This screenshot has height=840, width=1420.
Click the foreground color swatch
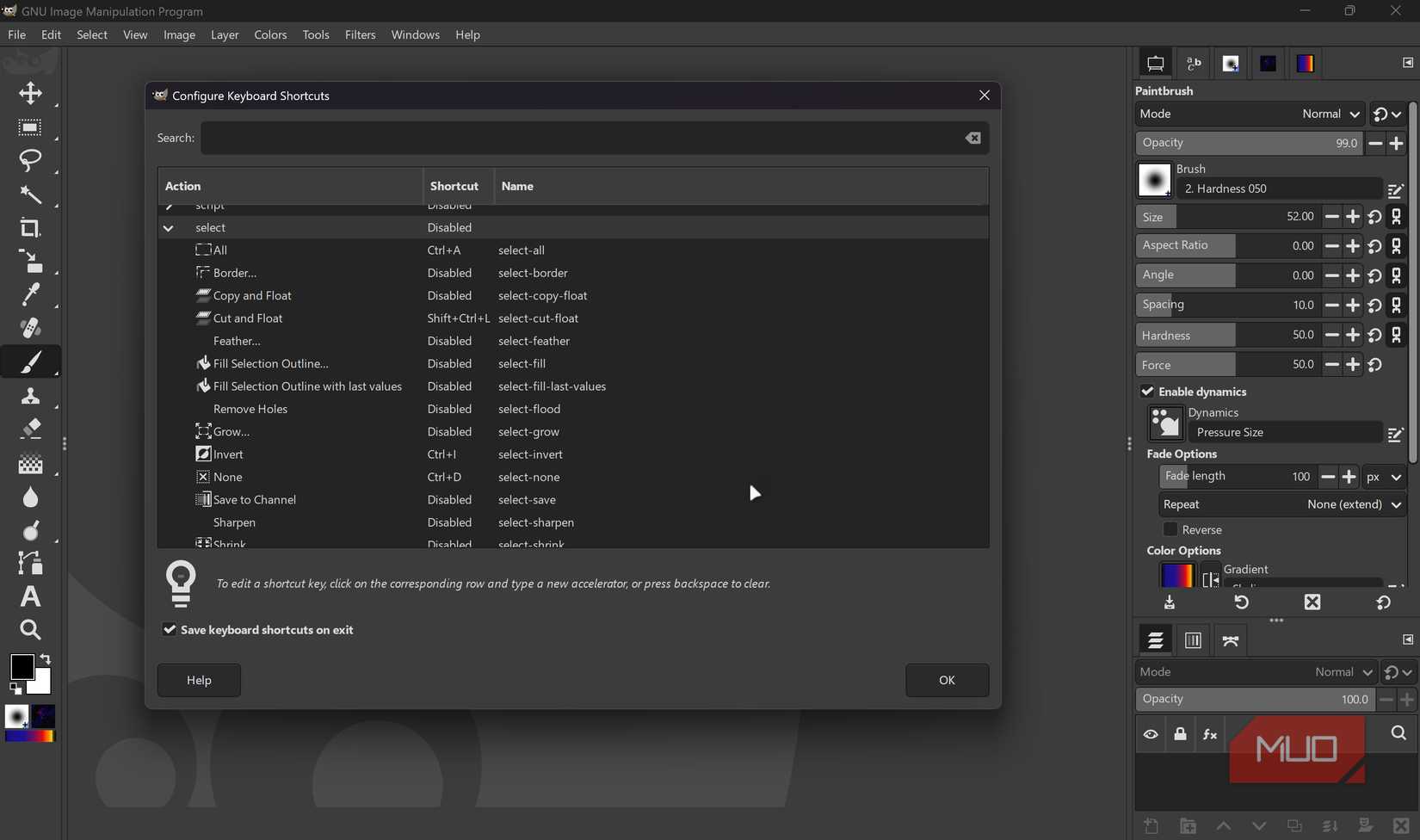24,669
